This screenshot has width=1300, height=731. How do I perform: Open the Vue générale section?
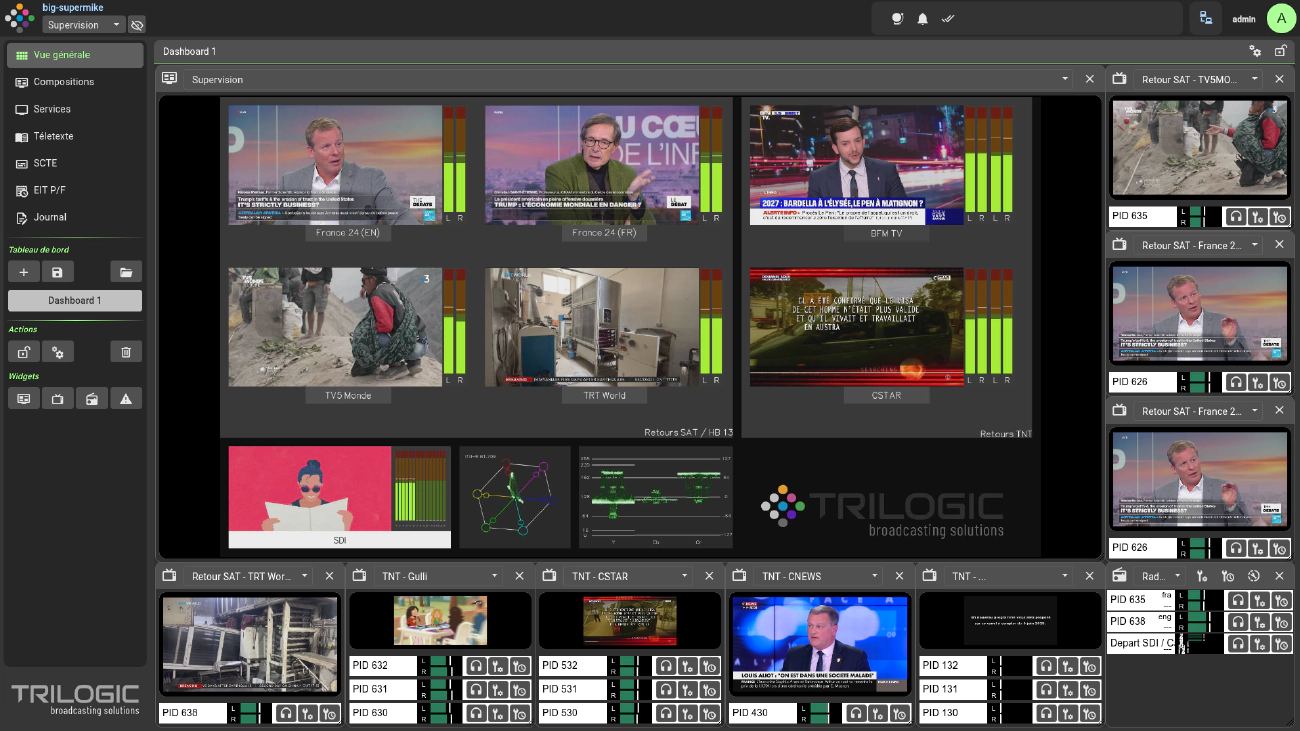click(75, 55)
